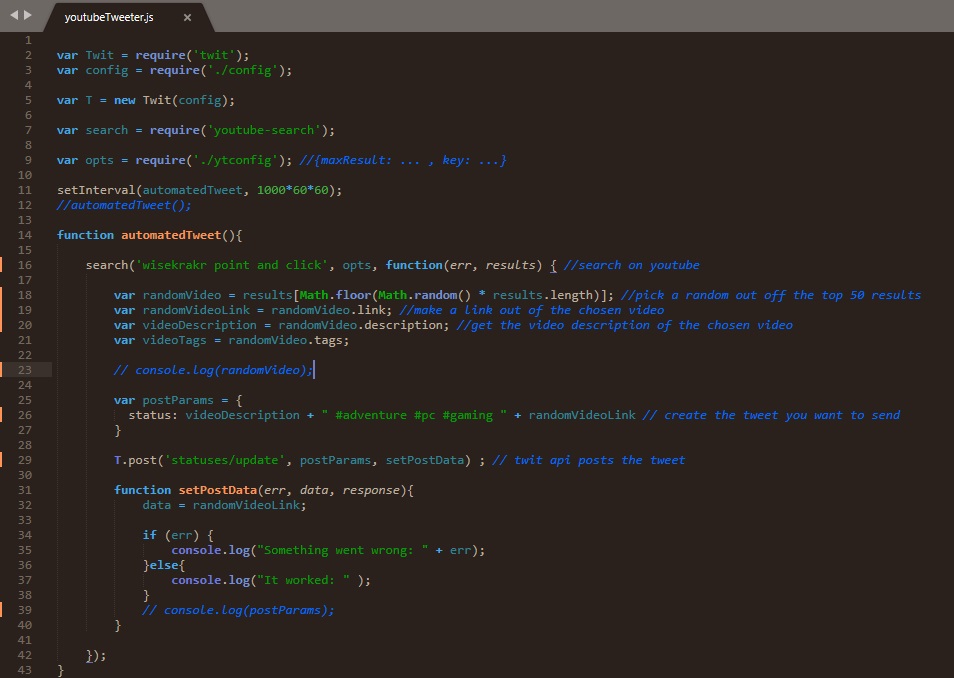Click the string ' #adventure #pc #gaming '

click(x=414, y=415)
